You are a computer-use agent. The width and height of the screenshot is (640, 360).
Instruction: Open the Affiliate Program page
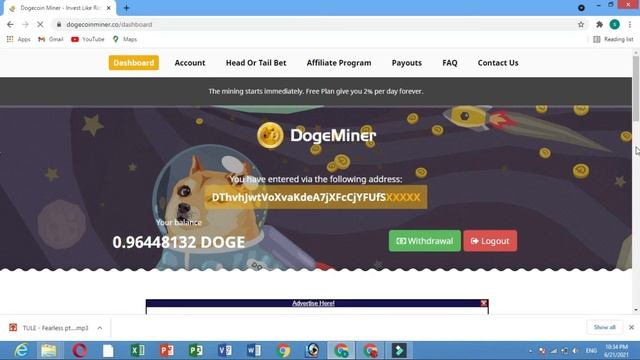339,63
